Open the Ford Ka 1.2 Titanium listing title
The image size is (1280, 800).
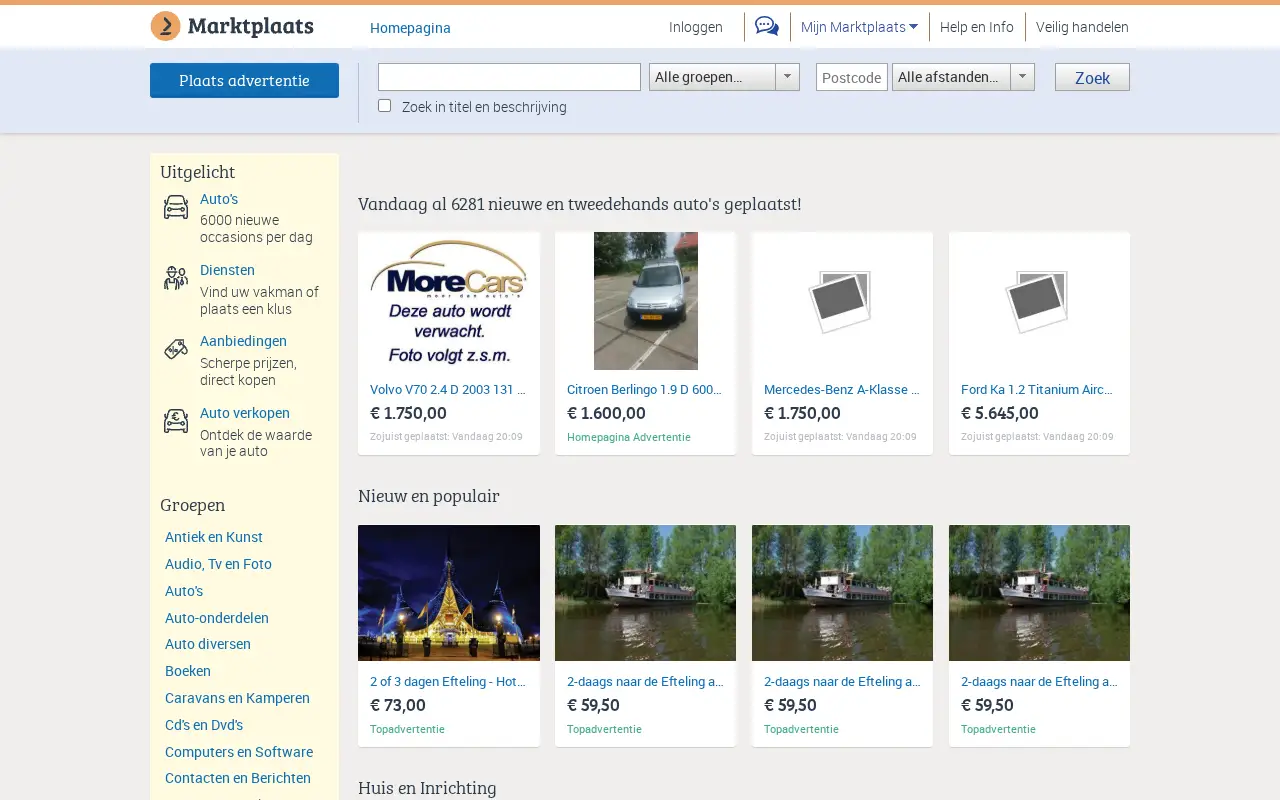click(x=1039, y=389)
